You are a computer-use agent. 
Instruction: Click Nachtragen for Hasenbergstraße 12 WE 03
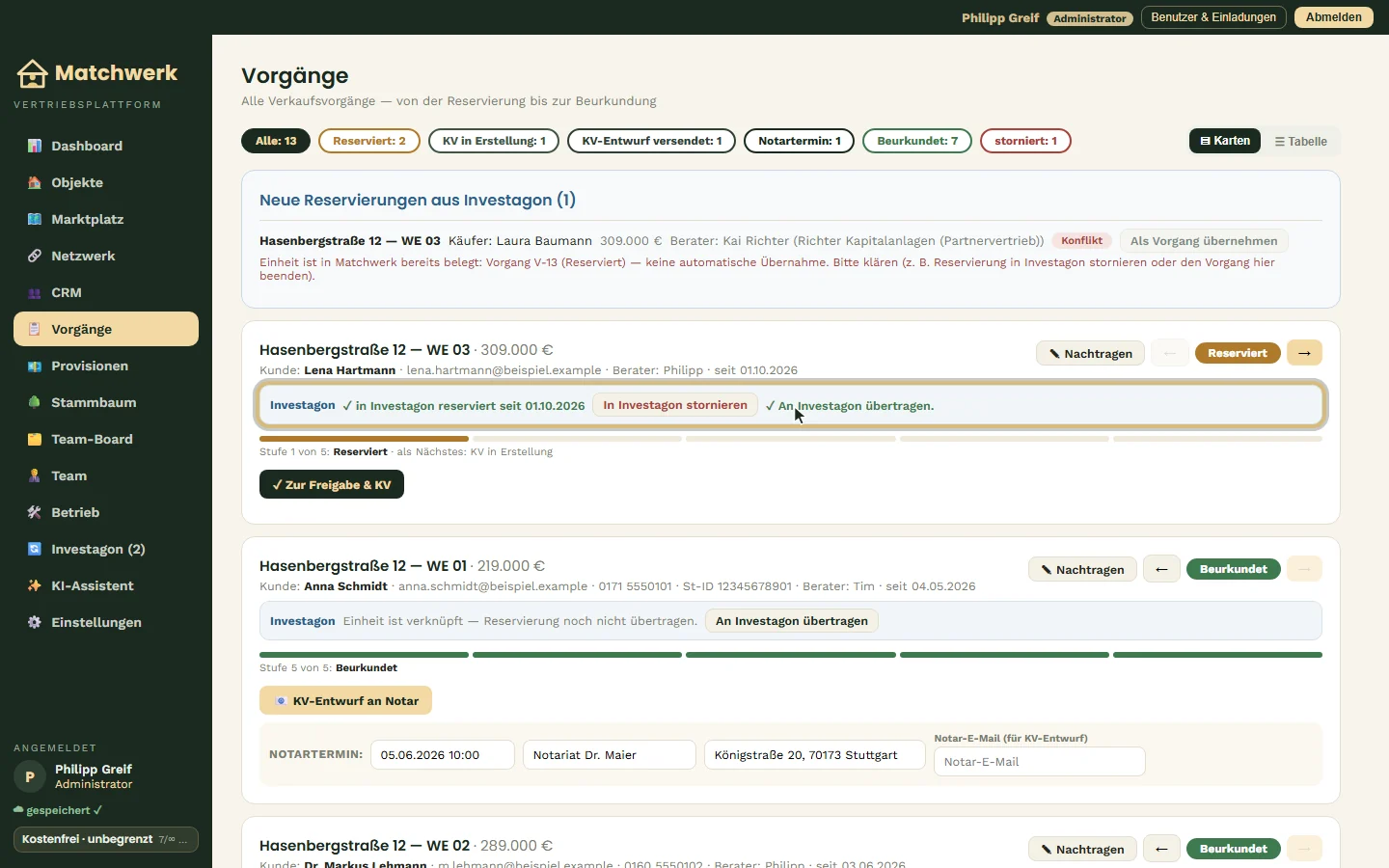(1091, 354)
